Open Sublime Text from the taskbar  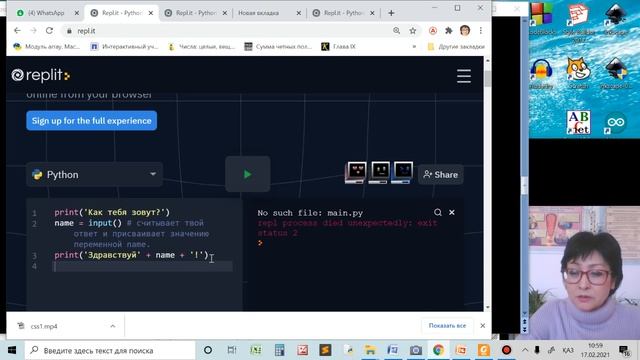click(x=325, y=350)
